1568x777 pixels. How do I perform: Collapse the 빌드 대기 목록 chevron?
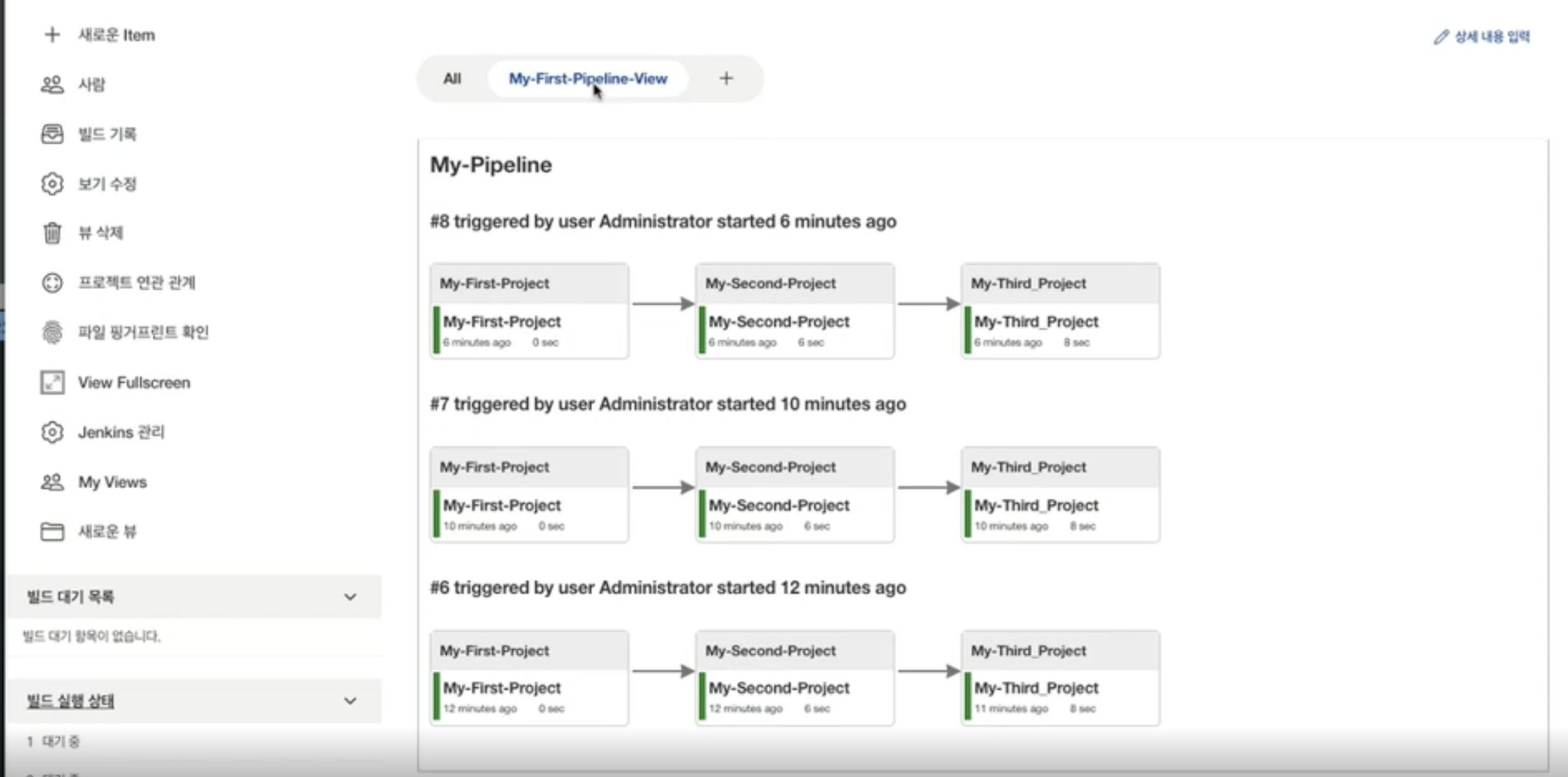click(x=350, y=597)
